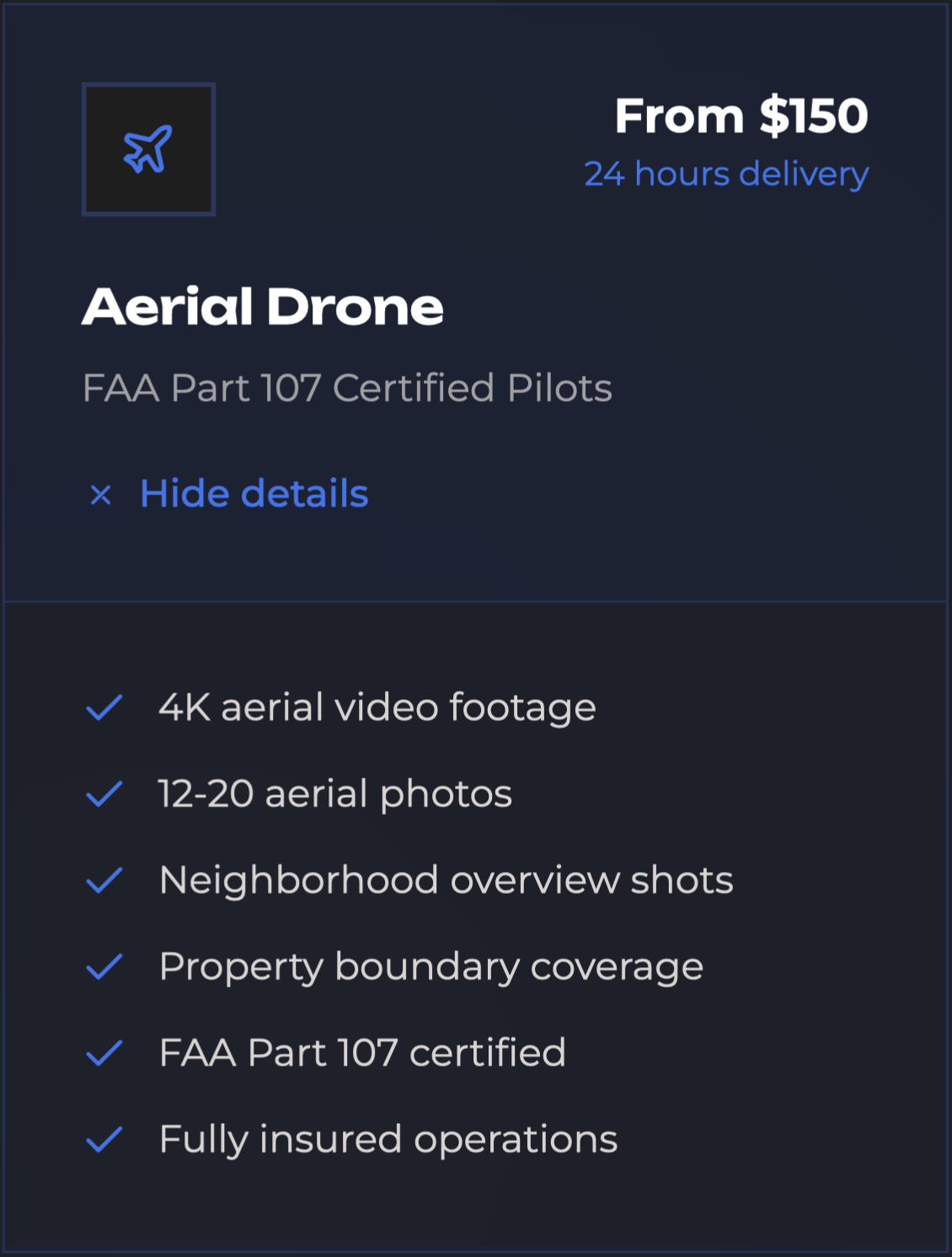
Task: Click the divider line above feature list
Action: coord(476,602)
